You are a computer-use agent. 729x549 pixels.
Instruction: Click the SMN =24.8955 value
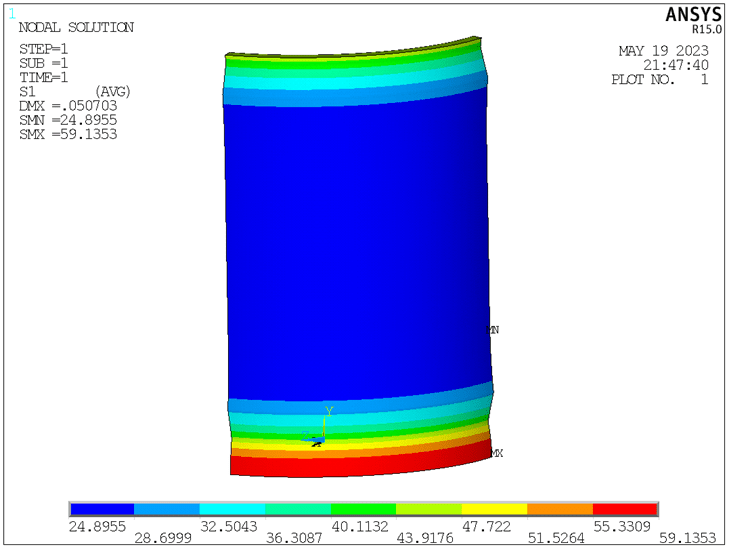point(68,120)
